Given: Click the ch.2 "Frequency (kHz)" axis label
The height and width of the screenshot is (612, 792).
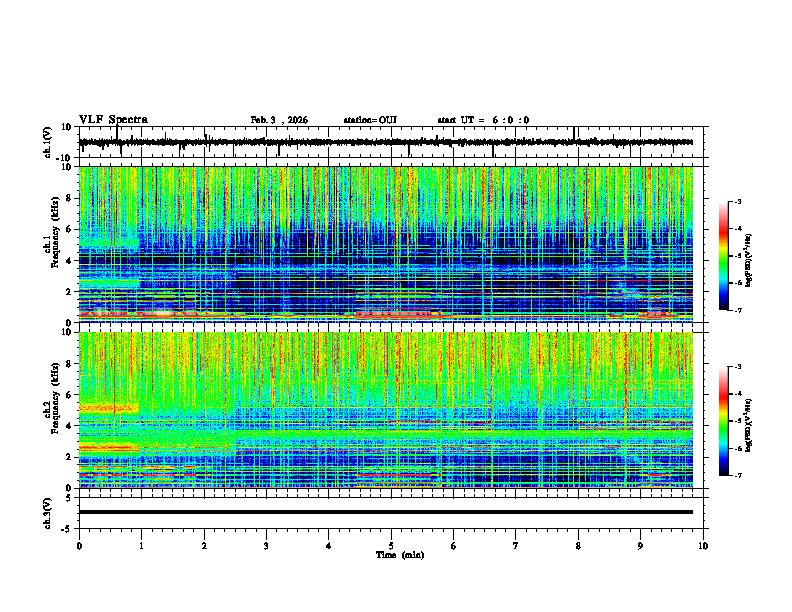Looking at the screenshot, I should coord(55,398).
